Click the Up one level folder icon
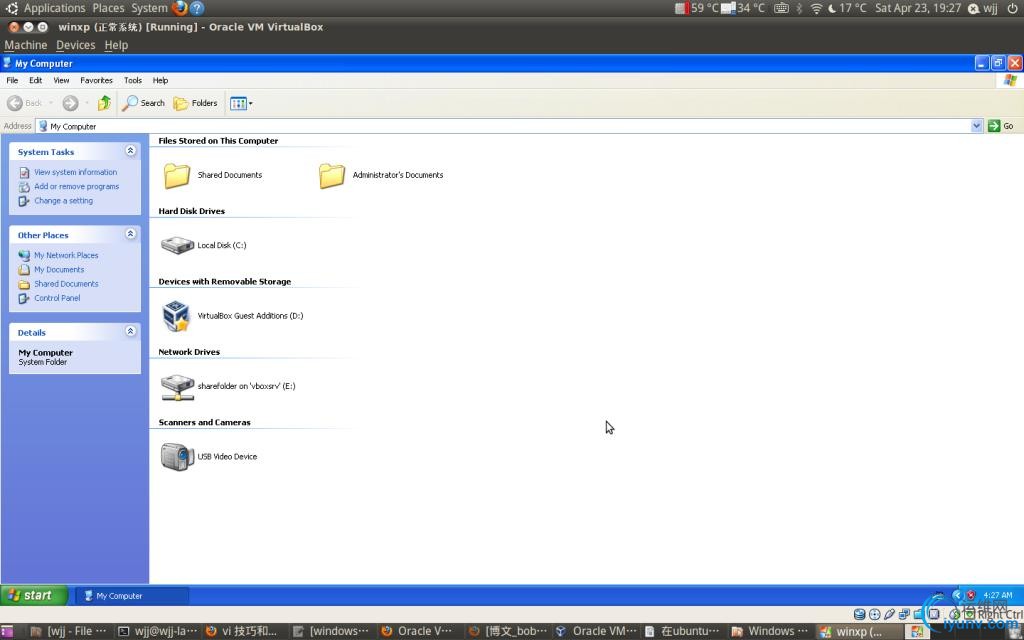The height and width of the screenshot is (640, 1024). [x=104, y=103]
